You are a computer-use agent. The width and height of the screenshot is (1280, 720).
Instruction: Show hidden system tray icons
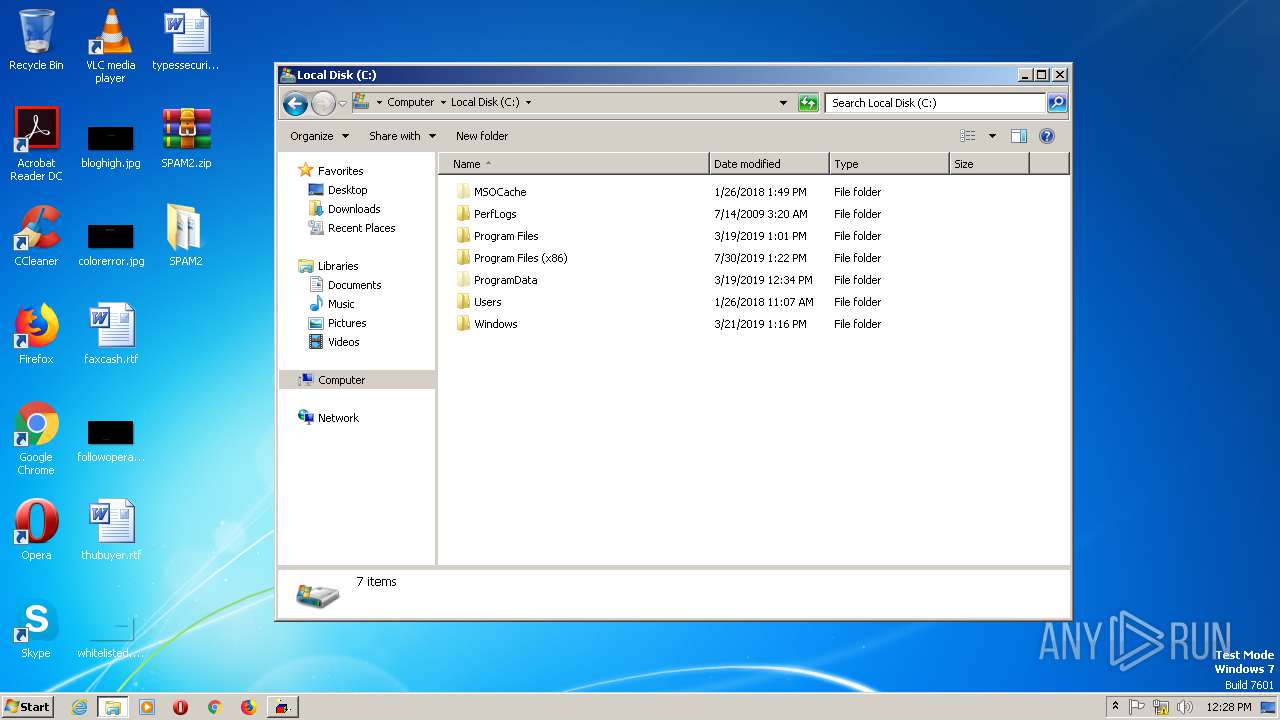pos(1115,706)
